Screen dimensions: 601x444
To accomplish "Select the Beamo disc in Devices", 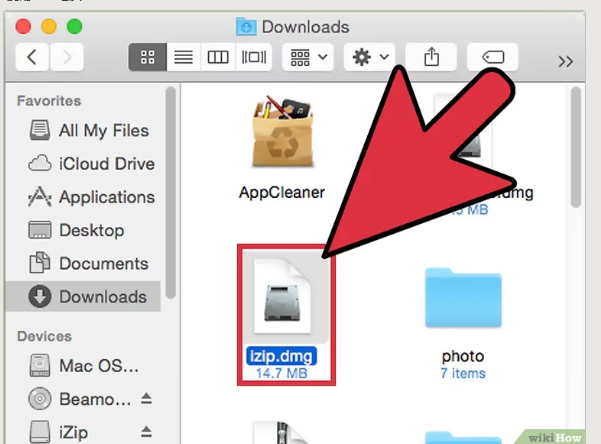I will 80,399.
